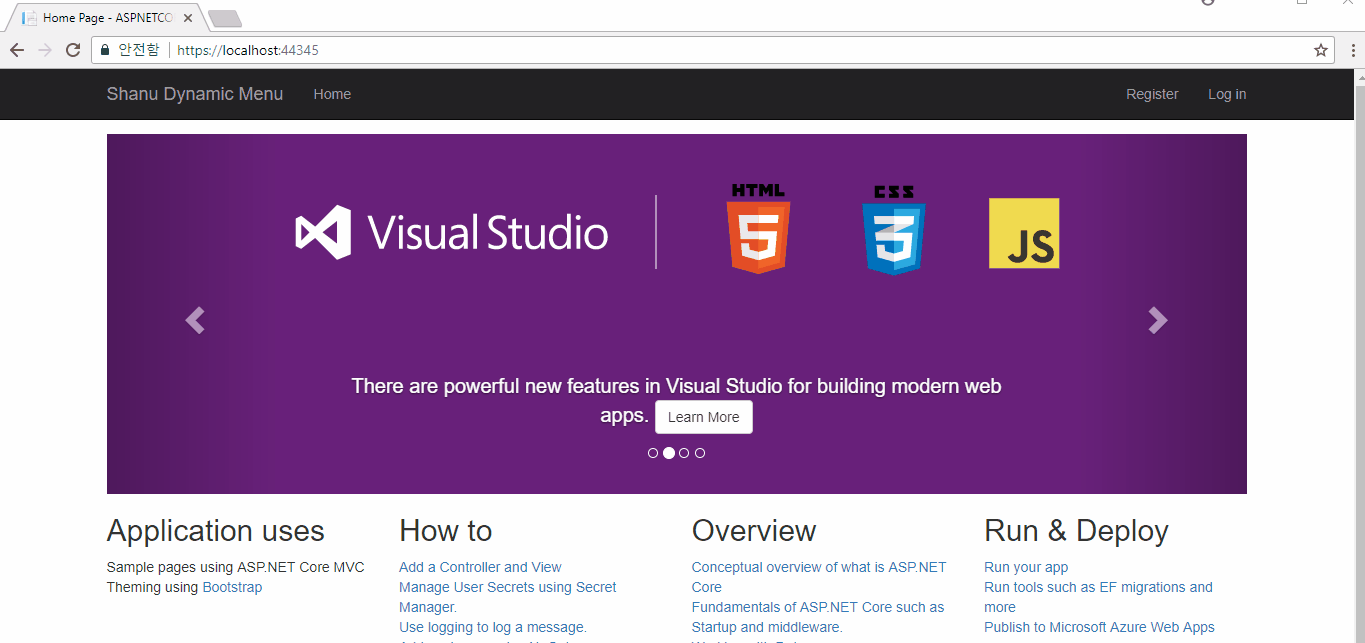Viewport: 1365px width, 643px height.
Task: Click Sample pages using ASP.NET Core MVC text
Action: click(x=236, y=567)
